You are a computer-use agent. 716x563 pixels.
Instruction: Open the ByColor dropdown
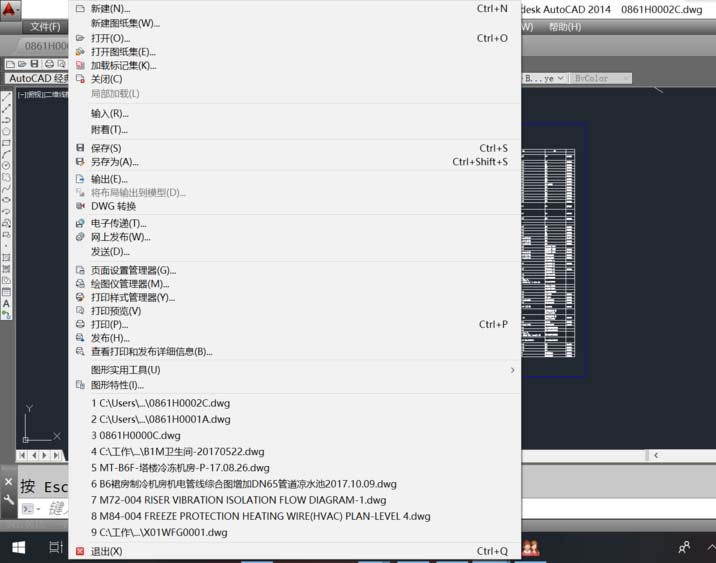pyautogui.click(x=601, y=78)
